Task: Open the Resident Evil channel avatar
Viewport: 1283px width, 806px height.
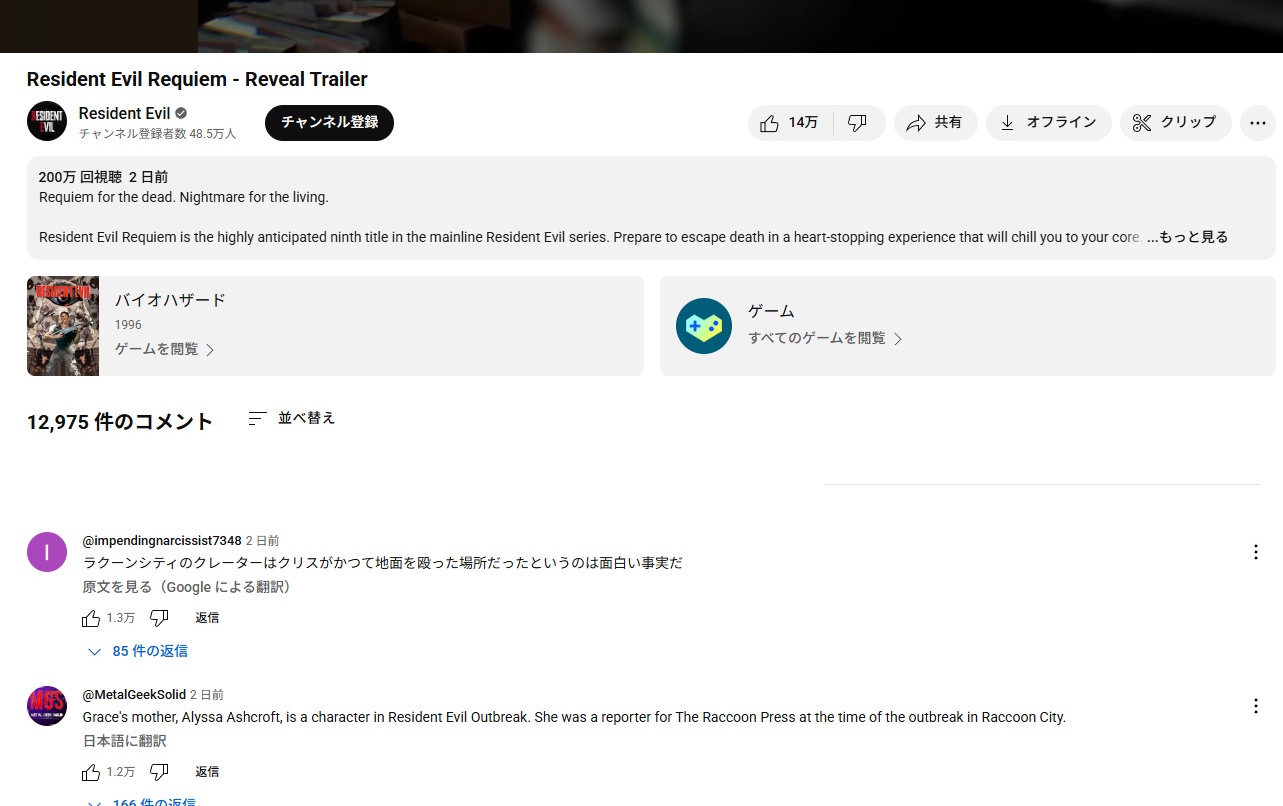Action: pos(47,121)
